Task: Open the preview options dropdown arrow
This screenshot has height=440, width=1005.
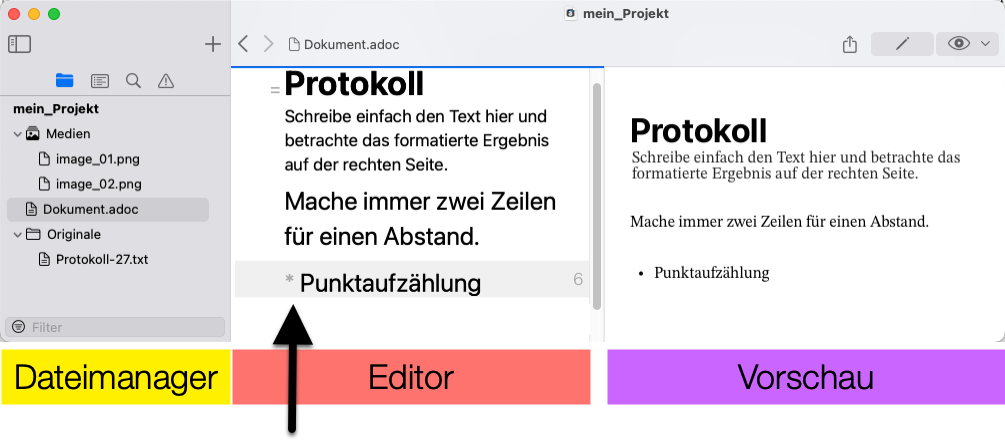Action: (986, 44)
